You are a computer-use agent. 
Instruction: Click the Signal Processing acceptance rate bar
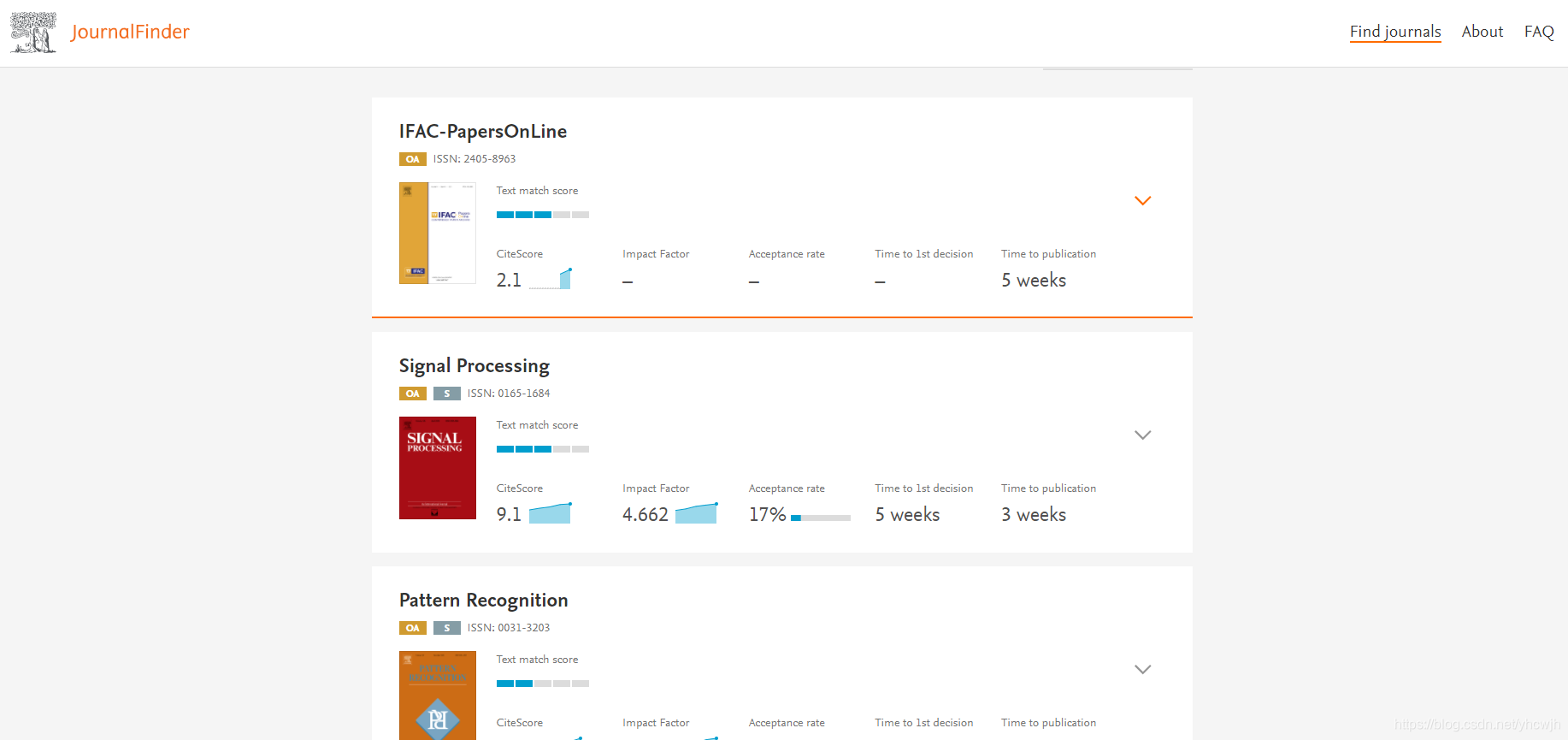point(821,518)
